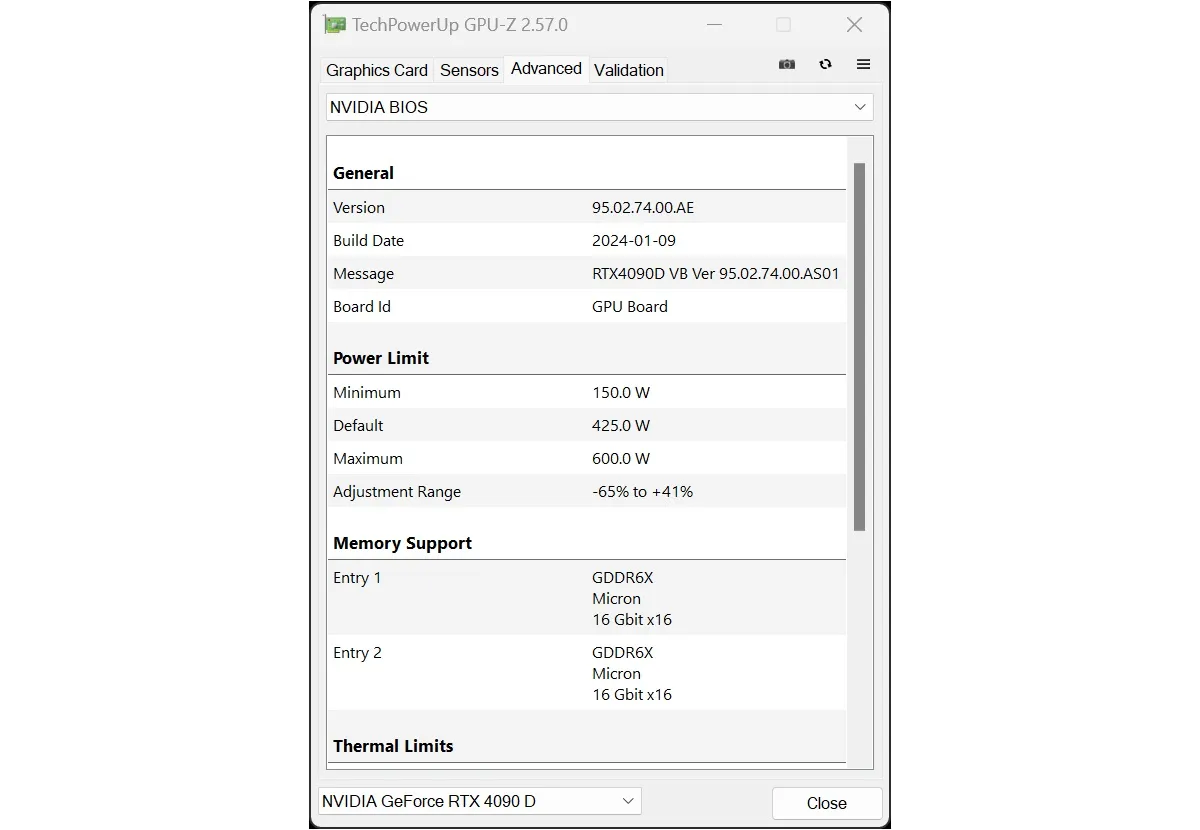Click the GPU-Z app icon in title bar
The image size is (1200, 830).
(334, 25)
